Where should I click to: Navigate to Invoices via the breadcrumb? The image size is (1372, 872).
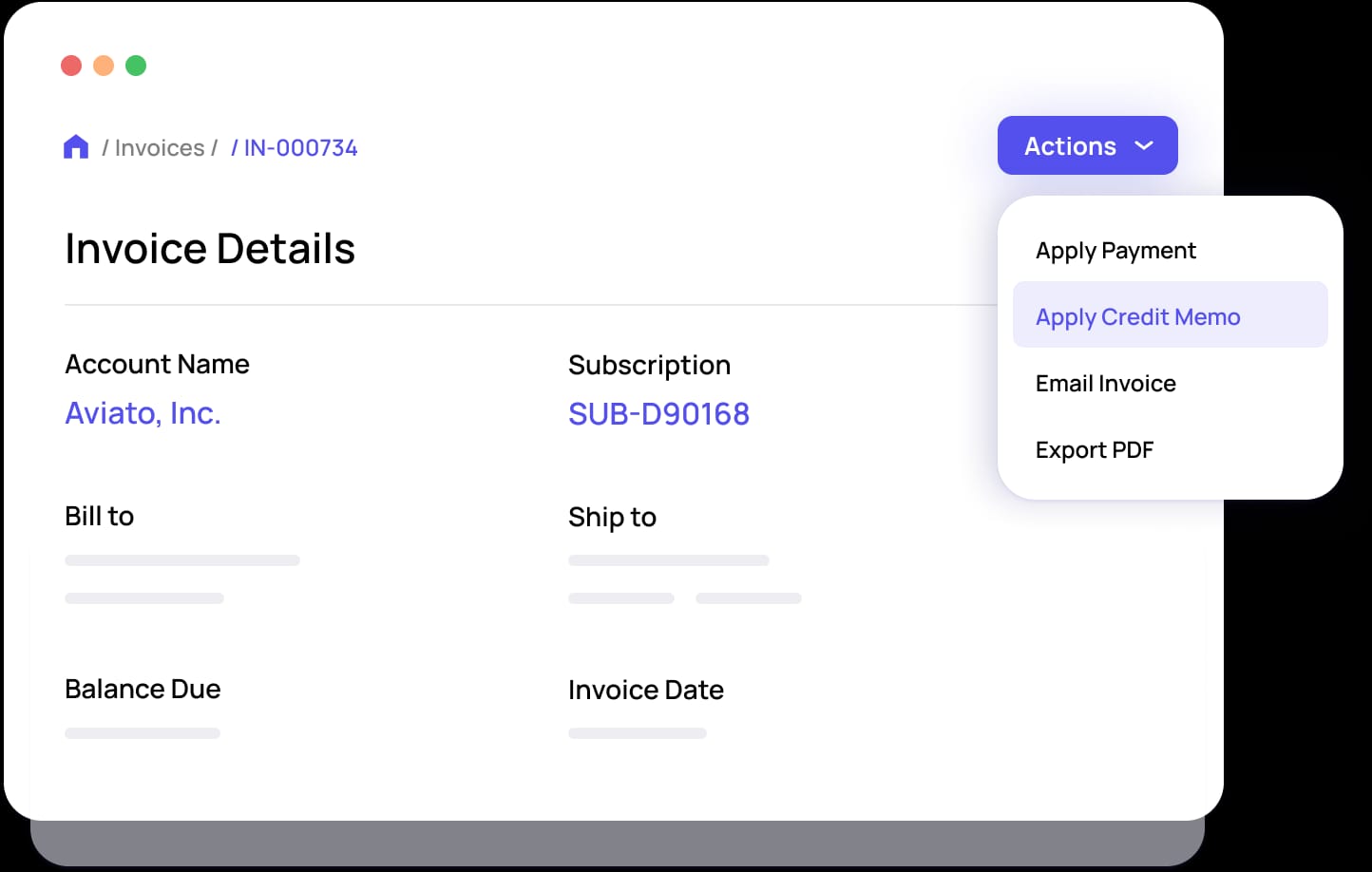[160, 147]
